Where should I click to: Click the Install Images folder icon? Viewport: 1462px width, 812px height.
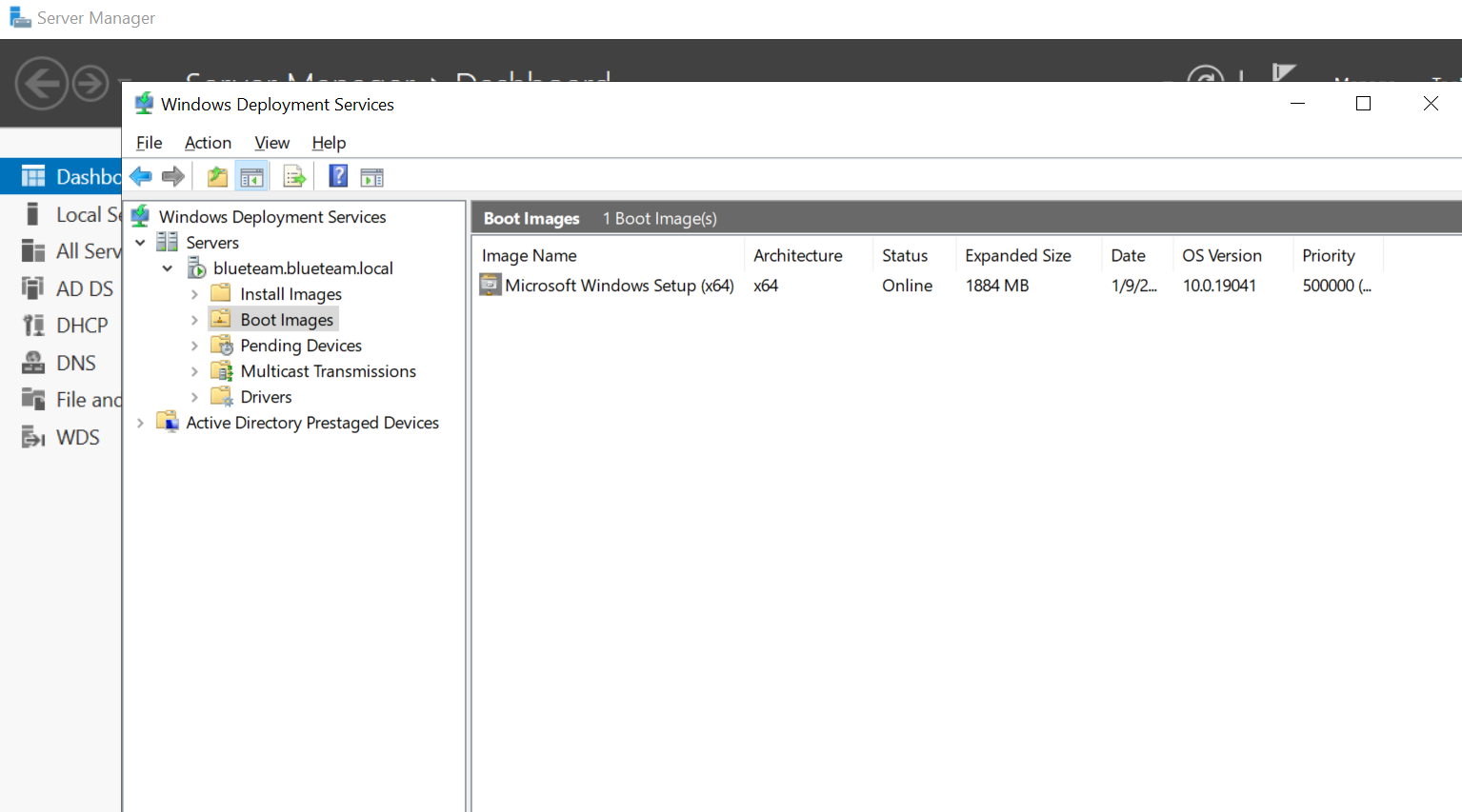tap(221, 293)
